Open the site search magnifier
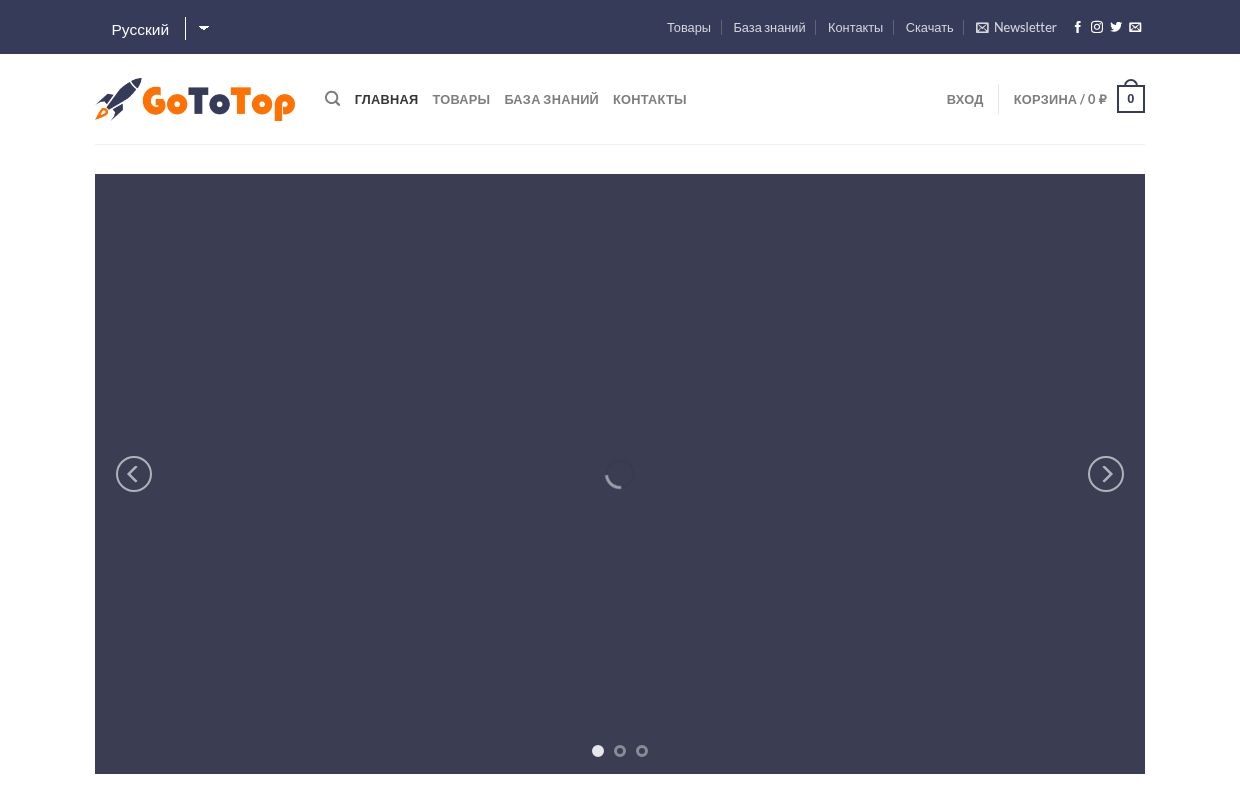 [332, 99]
